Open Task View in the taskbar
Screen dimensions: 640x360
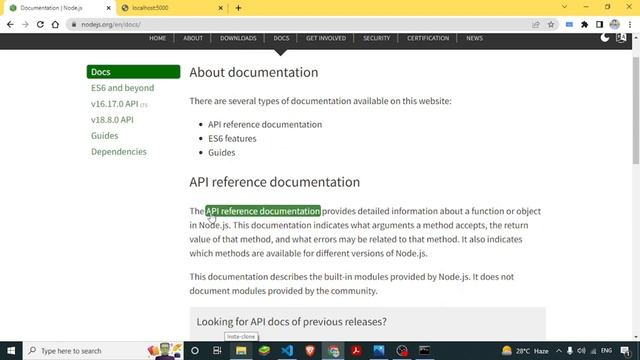tap(217, 351)
